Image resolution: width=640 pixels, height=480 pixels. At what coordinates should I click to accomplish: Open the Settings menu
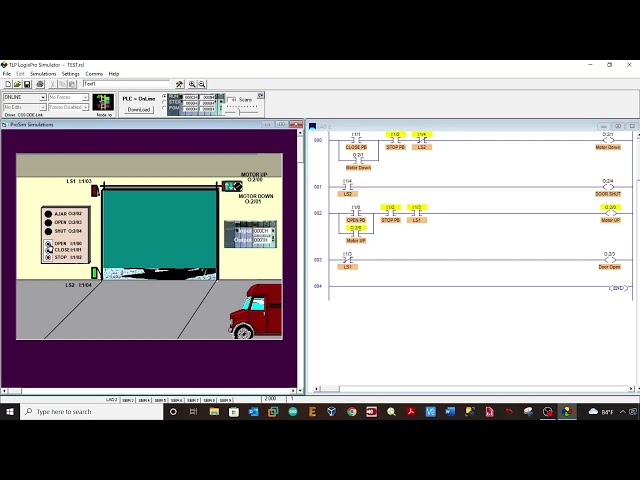[71, 74]
